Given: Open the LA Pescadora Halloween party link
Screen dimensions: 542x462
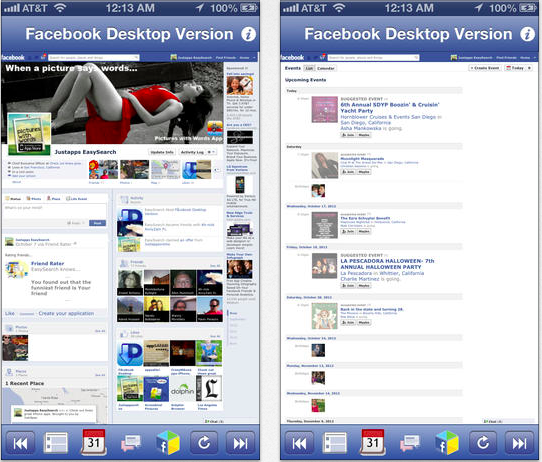Looking at the screenshot, I should pyautogui.click(x=387, y=264).
